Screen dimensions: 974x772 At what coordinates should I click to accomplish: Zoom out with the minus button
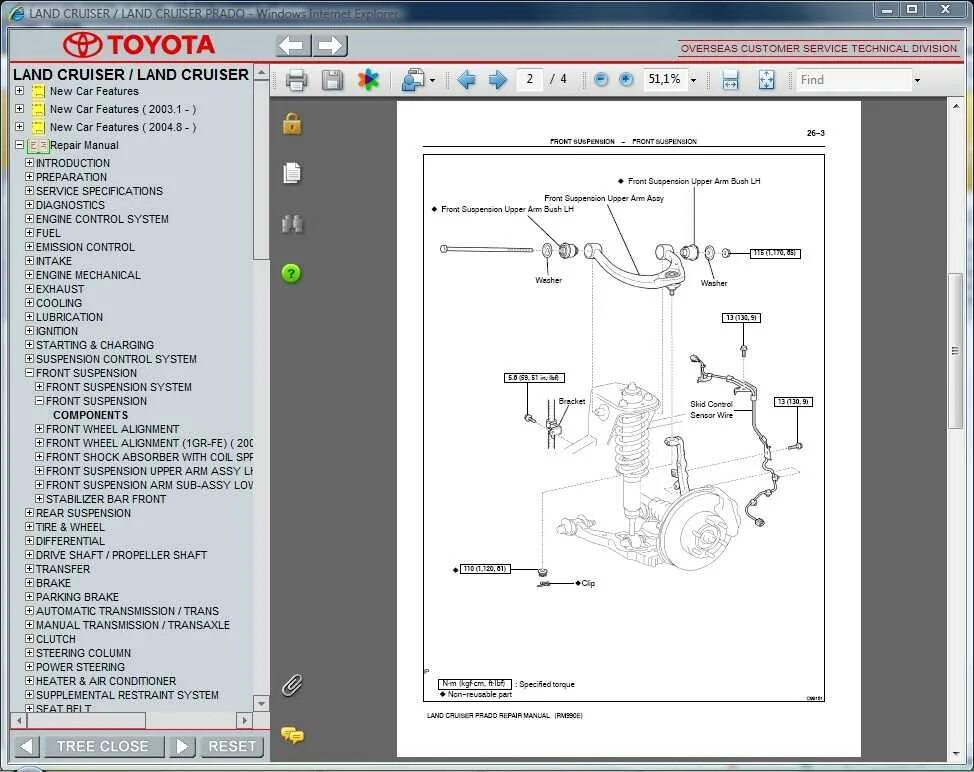(x=601, y=79)
